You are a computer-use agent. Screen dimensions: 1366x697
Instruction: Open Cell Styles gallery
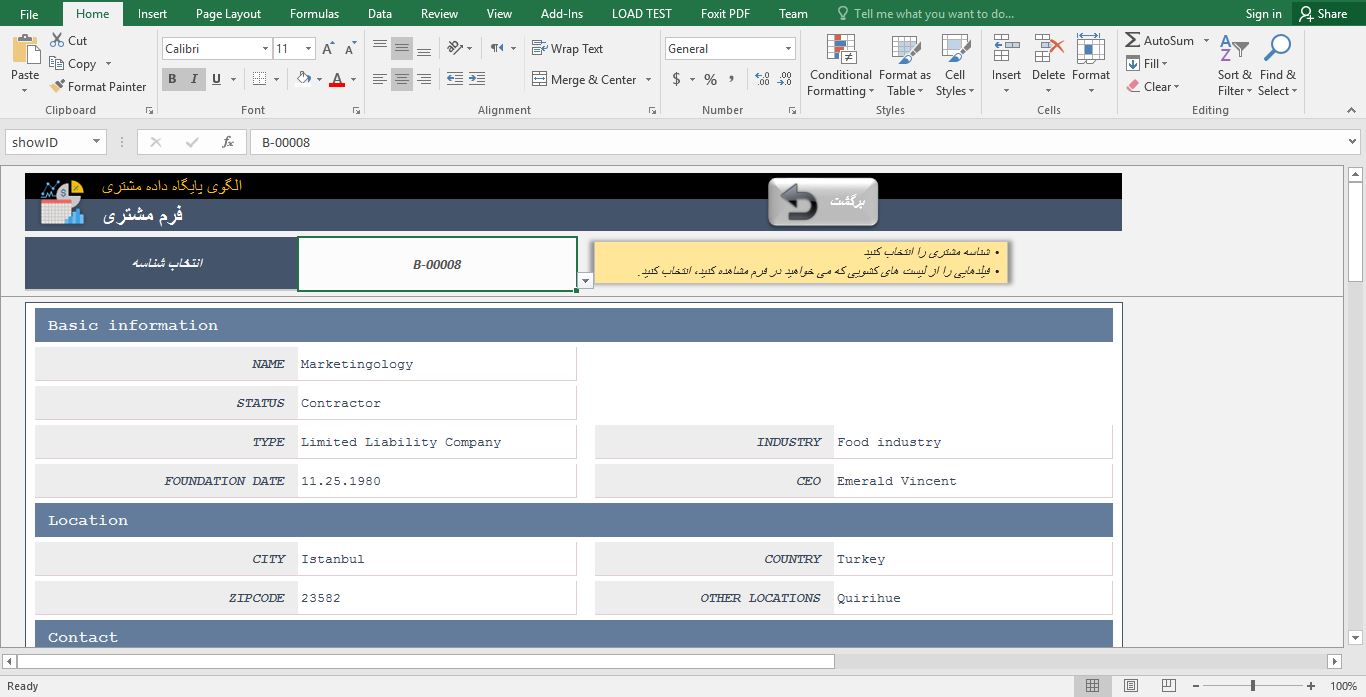(955, 66)
